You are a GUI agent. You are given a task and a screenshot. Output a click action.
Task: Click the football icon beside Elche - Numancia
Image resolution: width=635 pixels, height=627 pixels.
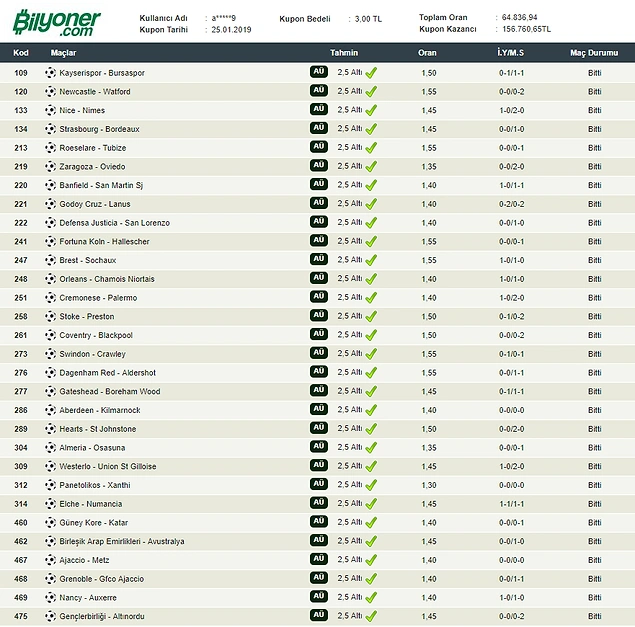click(51, 504)
